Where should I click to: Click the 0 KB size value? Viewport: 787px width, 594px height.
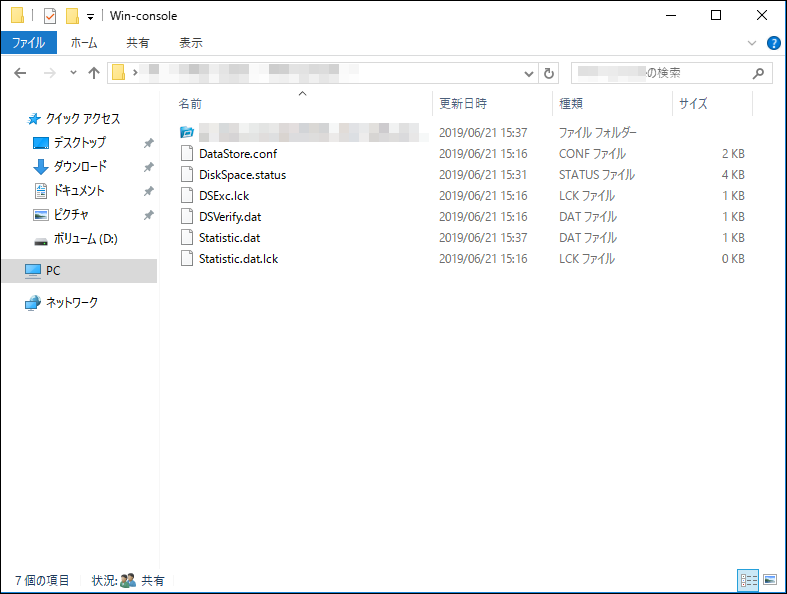pos(733,259)
